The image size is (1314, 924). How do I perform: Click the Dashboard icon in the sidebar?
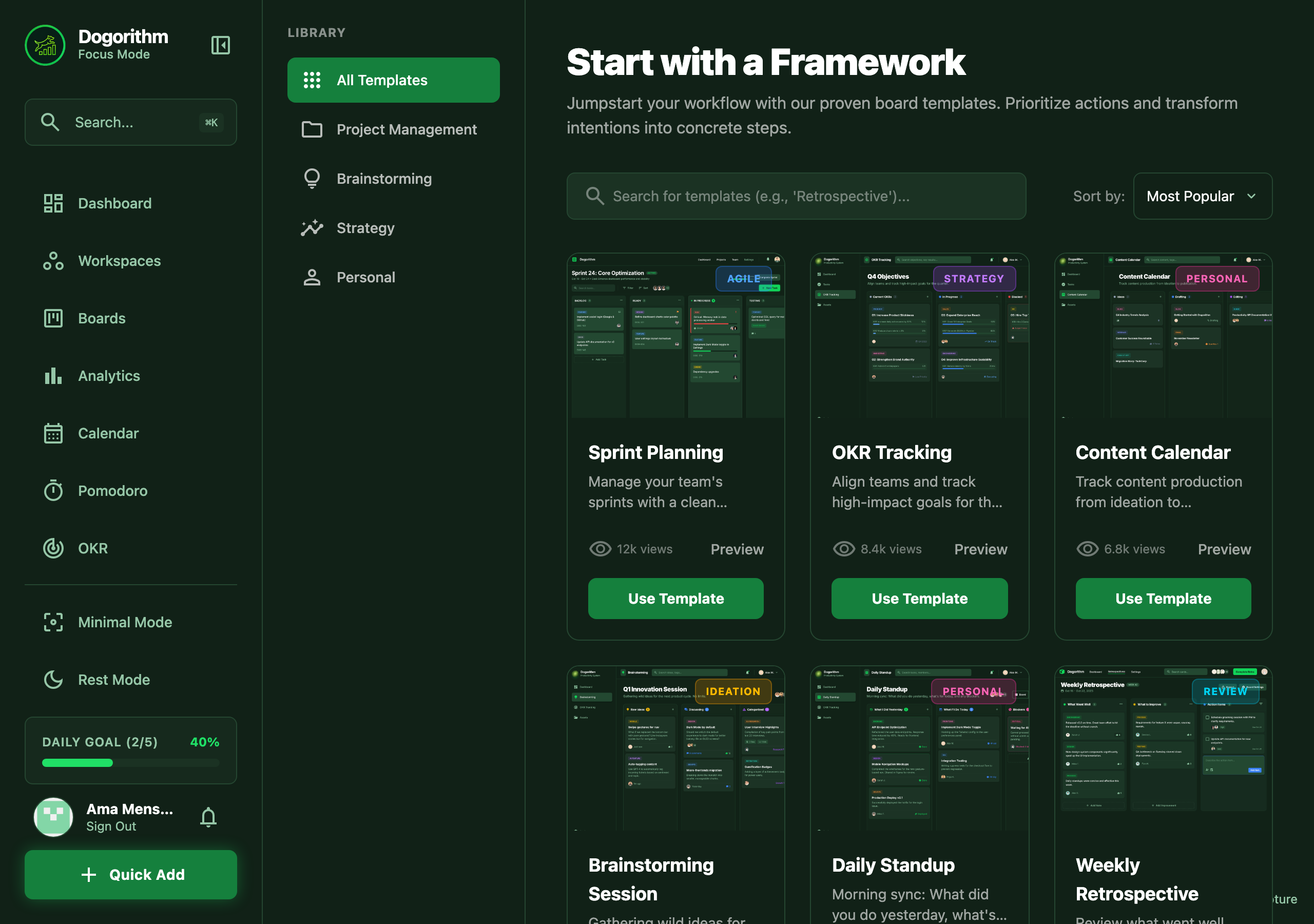coord(53,203)
